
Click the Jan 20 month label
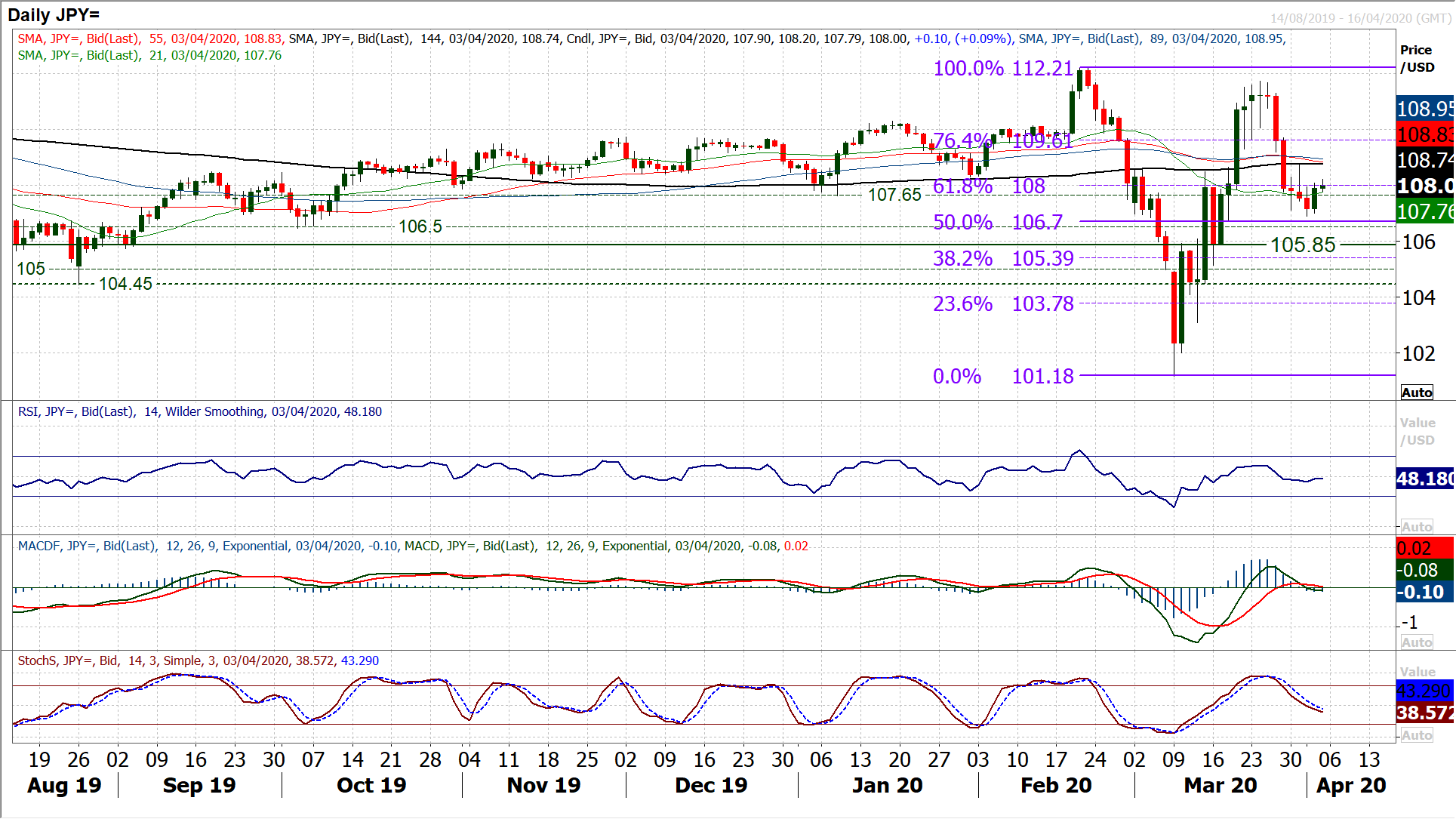(887, 785)
